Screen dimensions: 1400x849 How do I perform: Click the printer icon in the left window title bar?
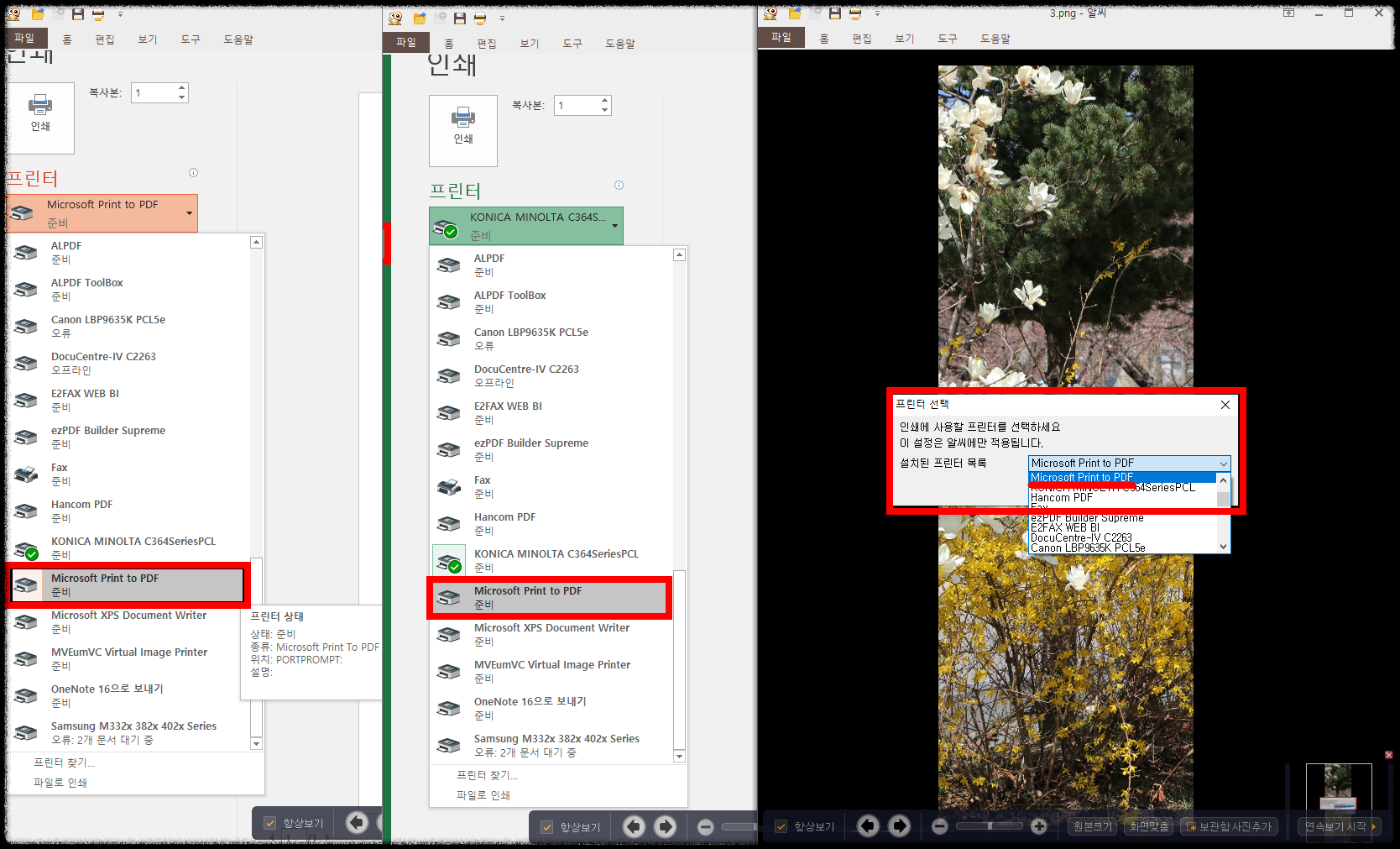click(98, 14)
